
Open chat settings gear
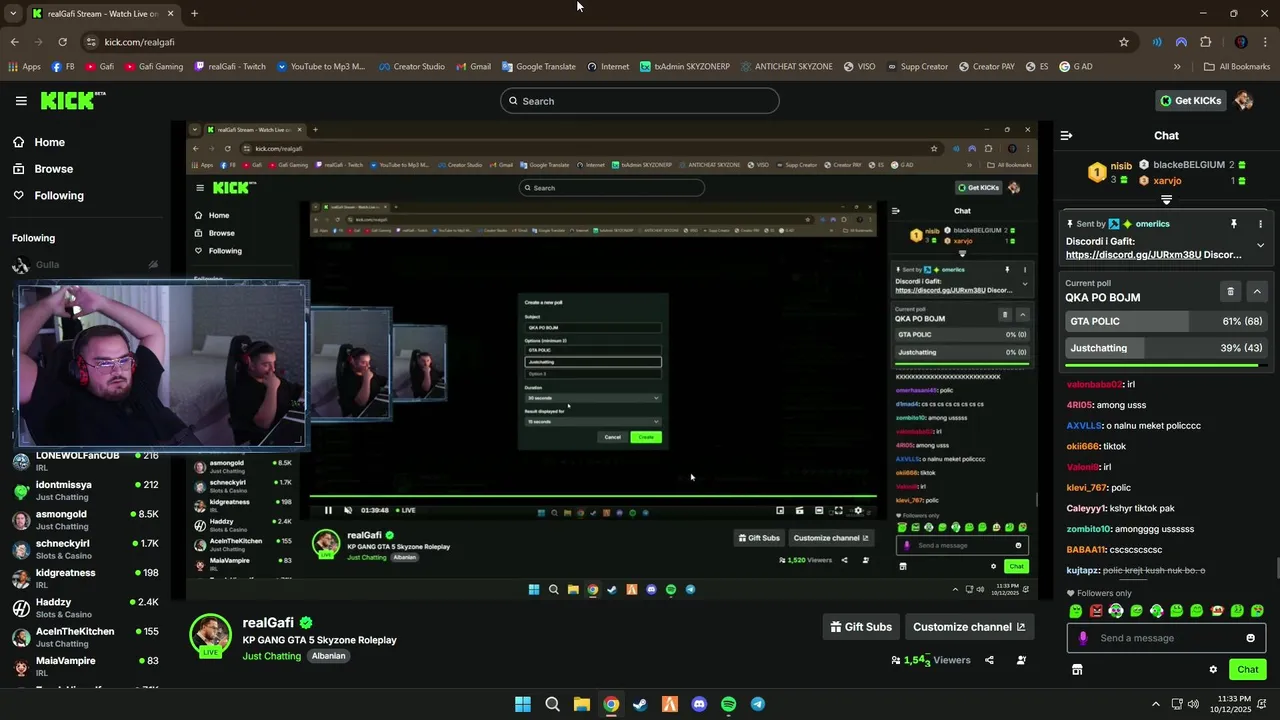(x=1213, y=669)
